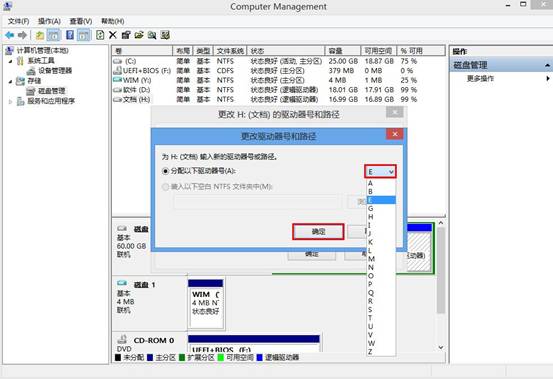Select 磁盘管理 in the tree

(51, 91)
